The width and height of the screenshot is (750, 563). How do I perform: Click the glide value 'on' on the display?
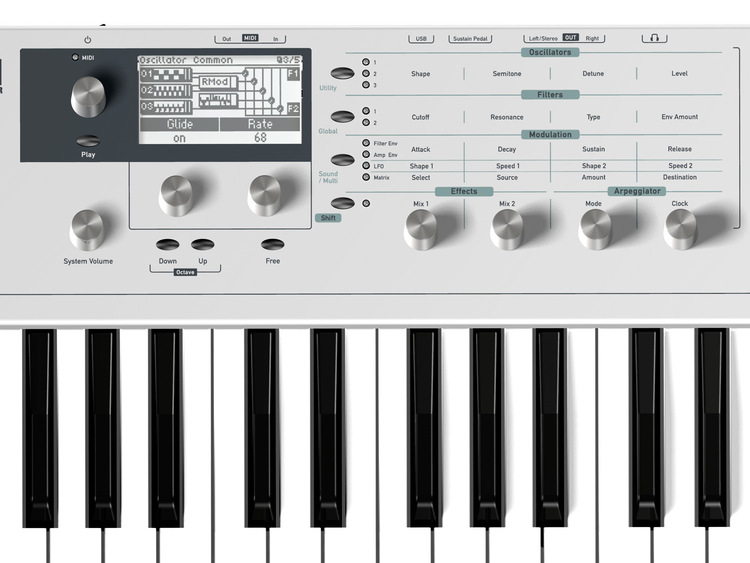(x=179, y=138)
